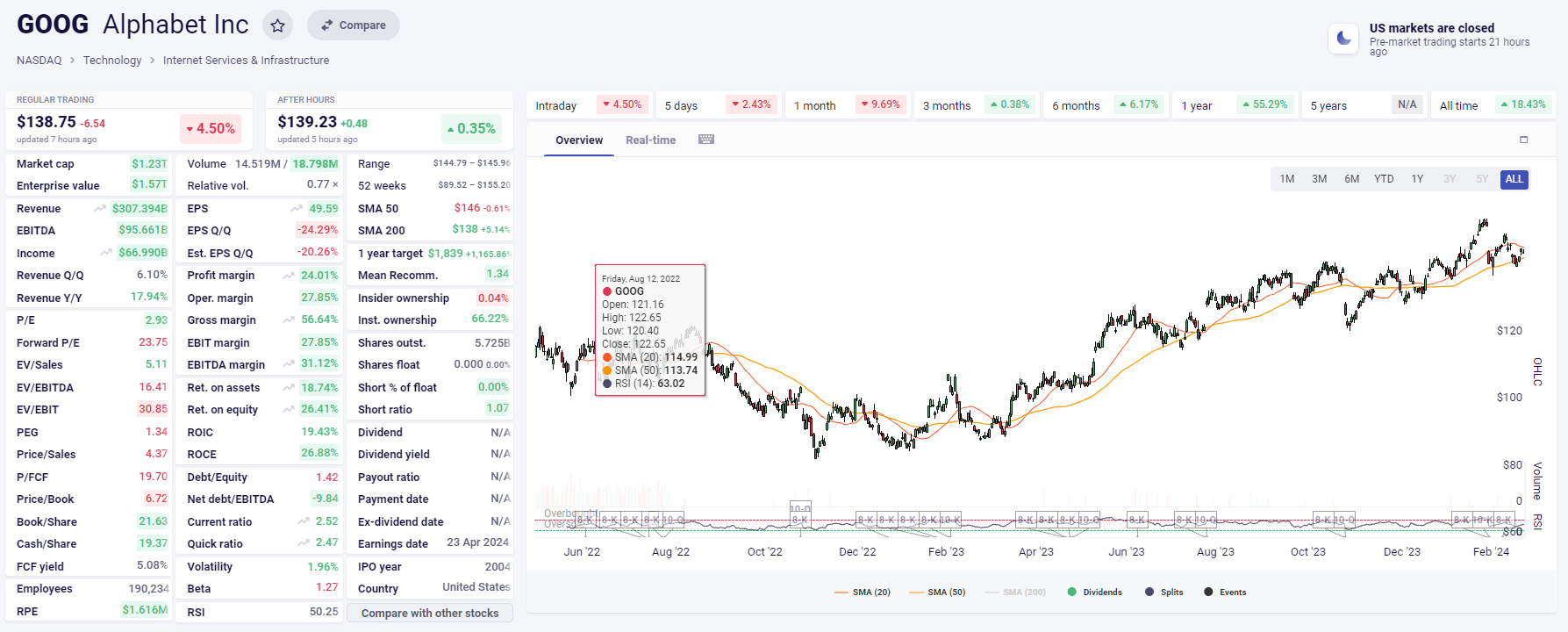Click the regular trading -4.50% change badge
The height and width of the screenshot is (632, 1568).
pyautogui.click(x=211, y=129)
